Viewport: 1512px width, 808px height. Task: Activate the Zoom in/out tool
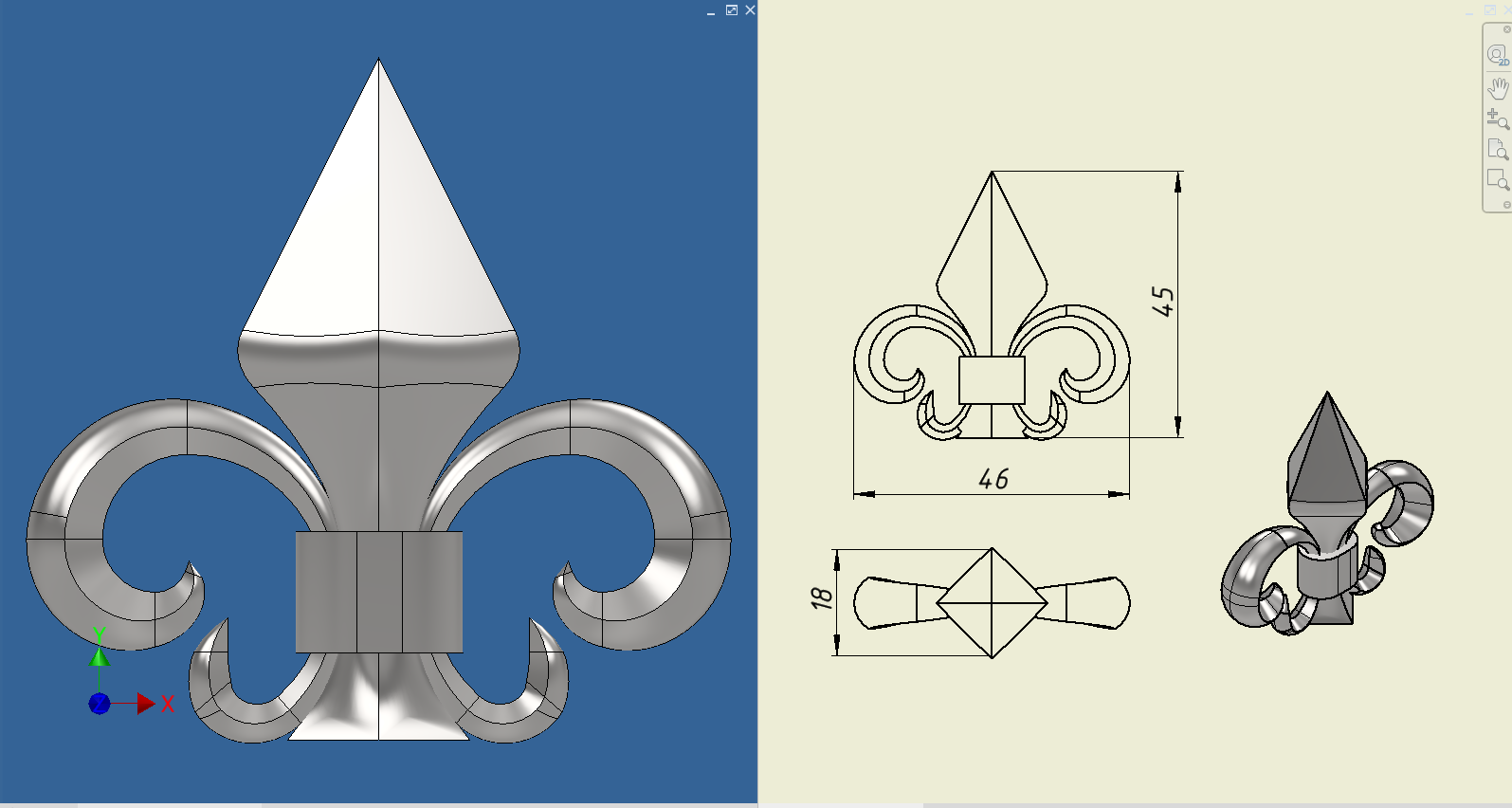pyautogui.click(x=1497, y=119)
